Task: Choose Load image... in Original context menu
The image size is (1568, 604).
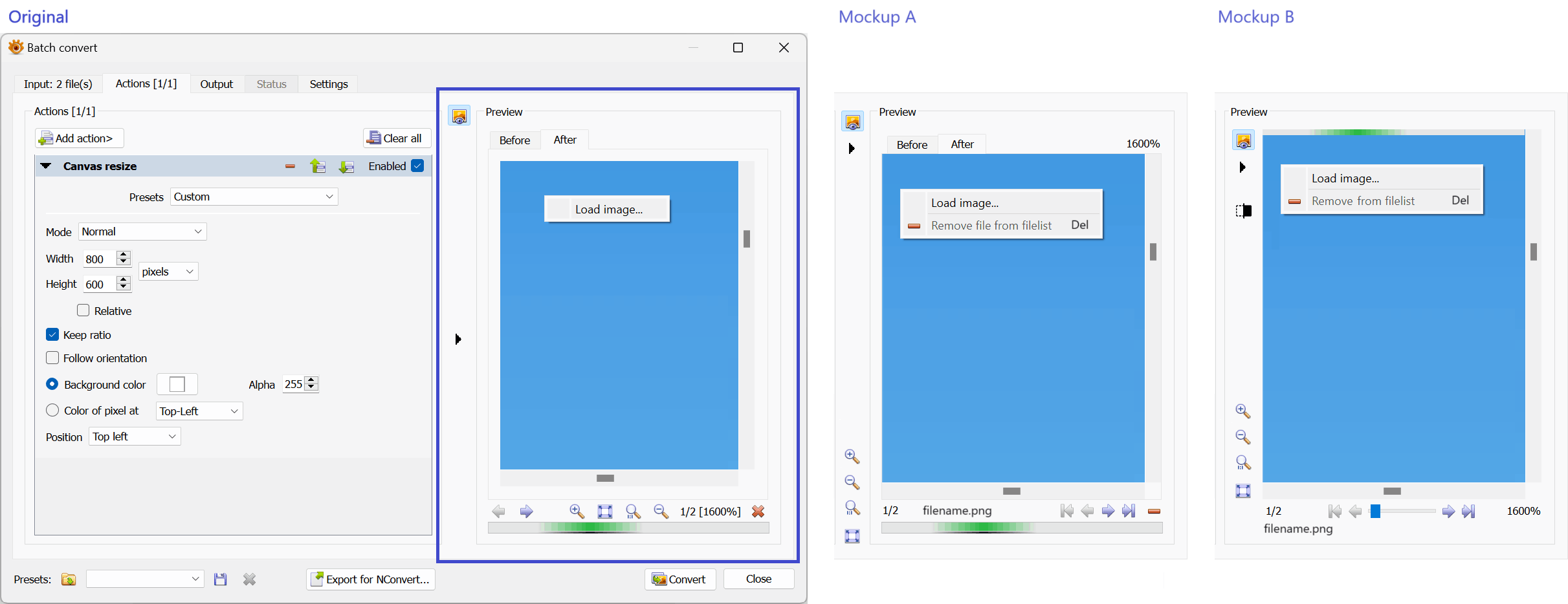Action: (x=607, y=210)
